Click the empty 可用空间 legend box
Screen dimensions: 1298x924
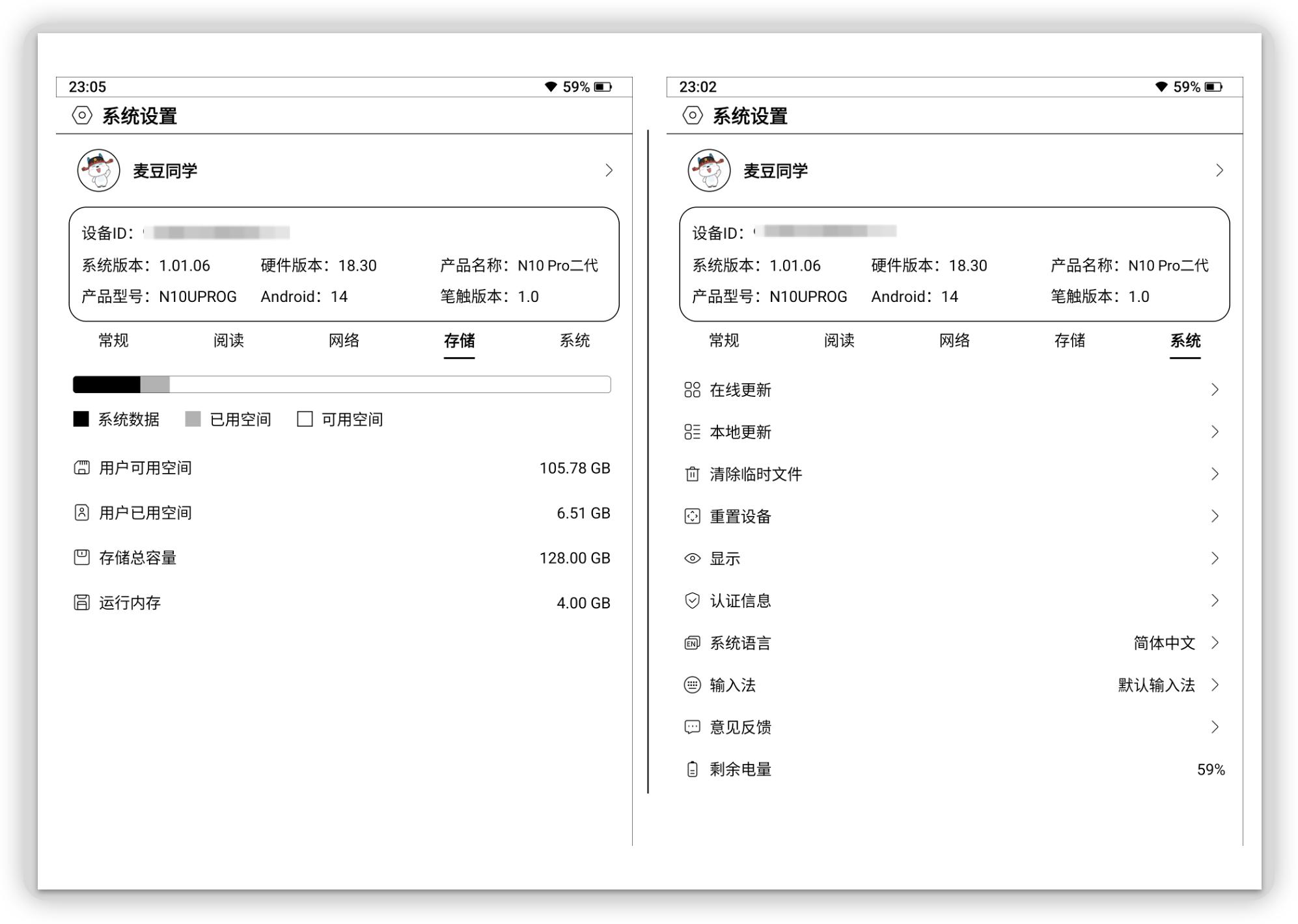pyautogui.click(x=305, y=419)
